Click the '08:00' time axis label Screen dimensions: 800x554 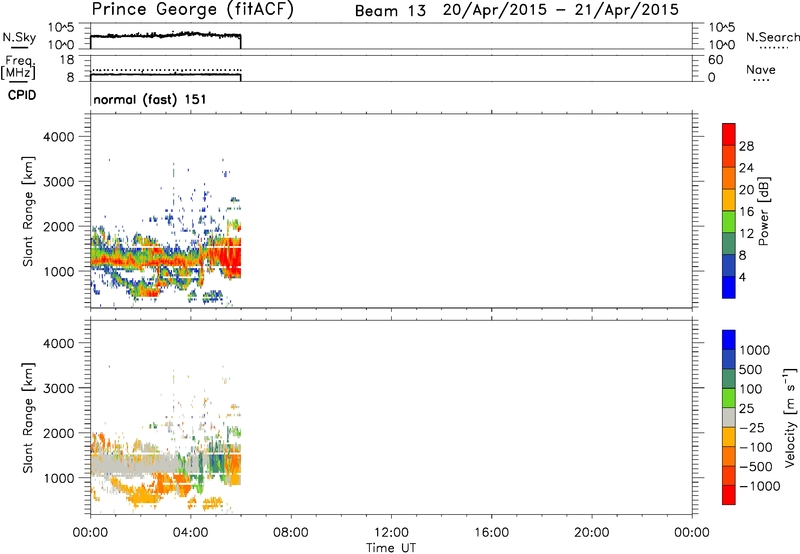click(291, 533)
